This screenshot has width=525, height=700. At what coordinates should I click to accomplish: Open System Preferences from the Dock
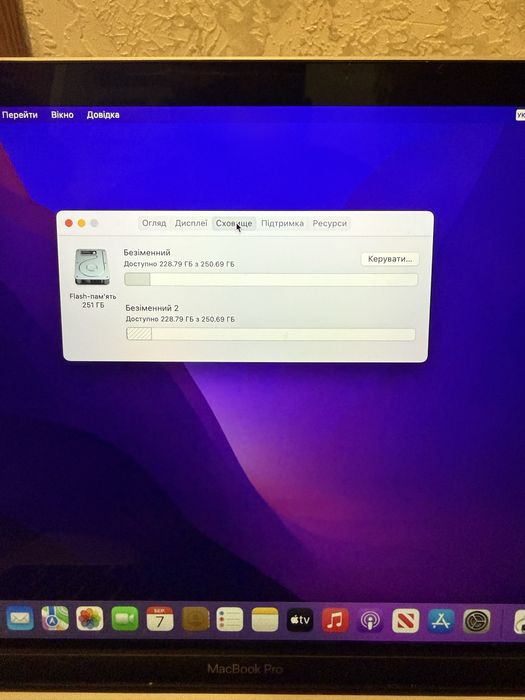click(476, 621)
